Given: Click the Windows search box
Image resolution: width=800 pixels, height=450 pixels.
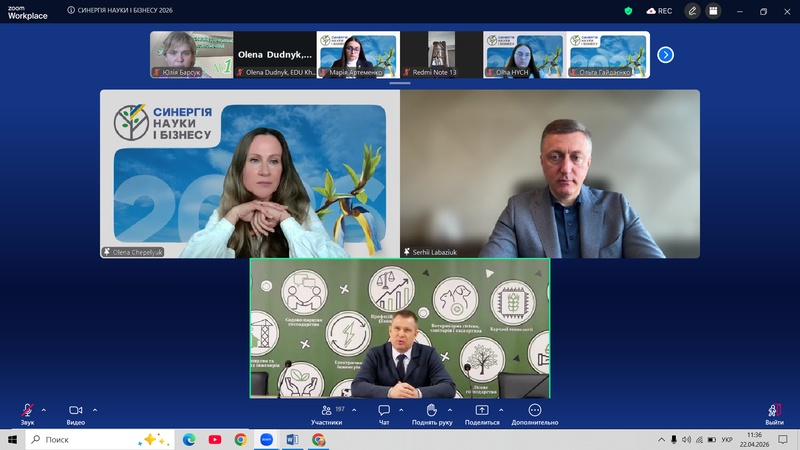Looking at the screenshot, I should [100, 439].
